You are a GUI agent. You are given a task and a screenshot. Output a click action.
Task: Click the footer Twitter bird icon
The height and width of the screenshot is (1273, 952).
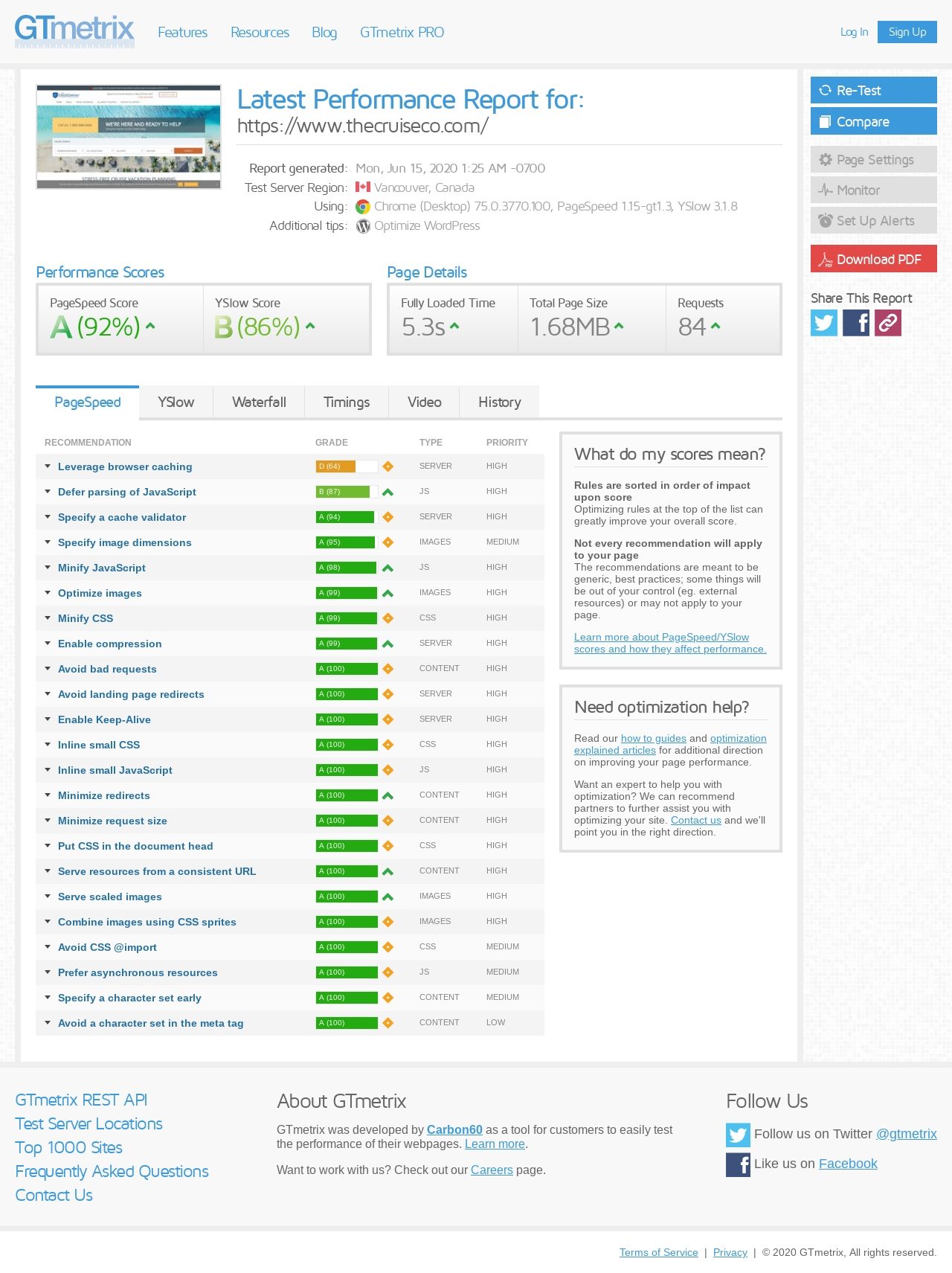point(738,1135)
